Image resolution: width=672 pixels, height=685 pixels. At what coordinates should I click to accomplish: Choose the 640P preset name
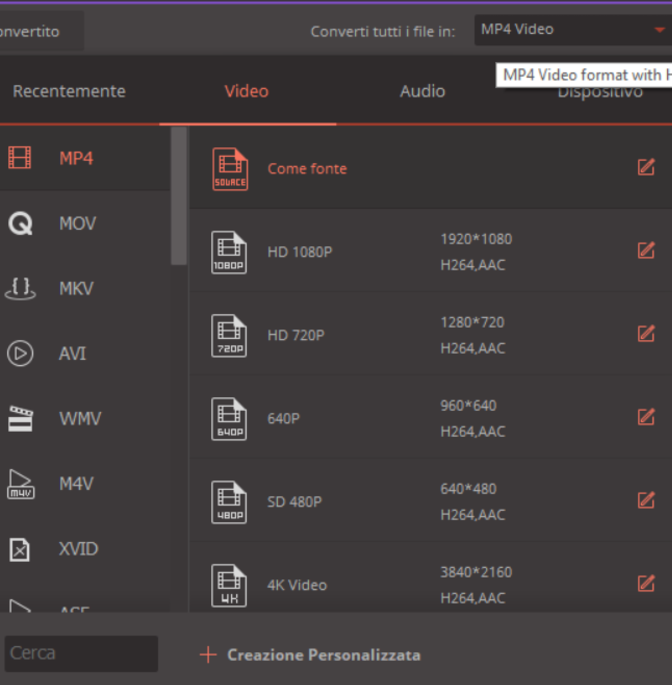click(x=283, y=419)
